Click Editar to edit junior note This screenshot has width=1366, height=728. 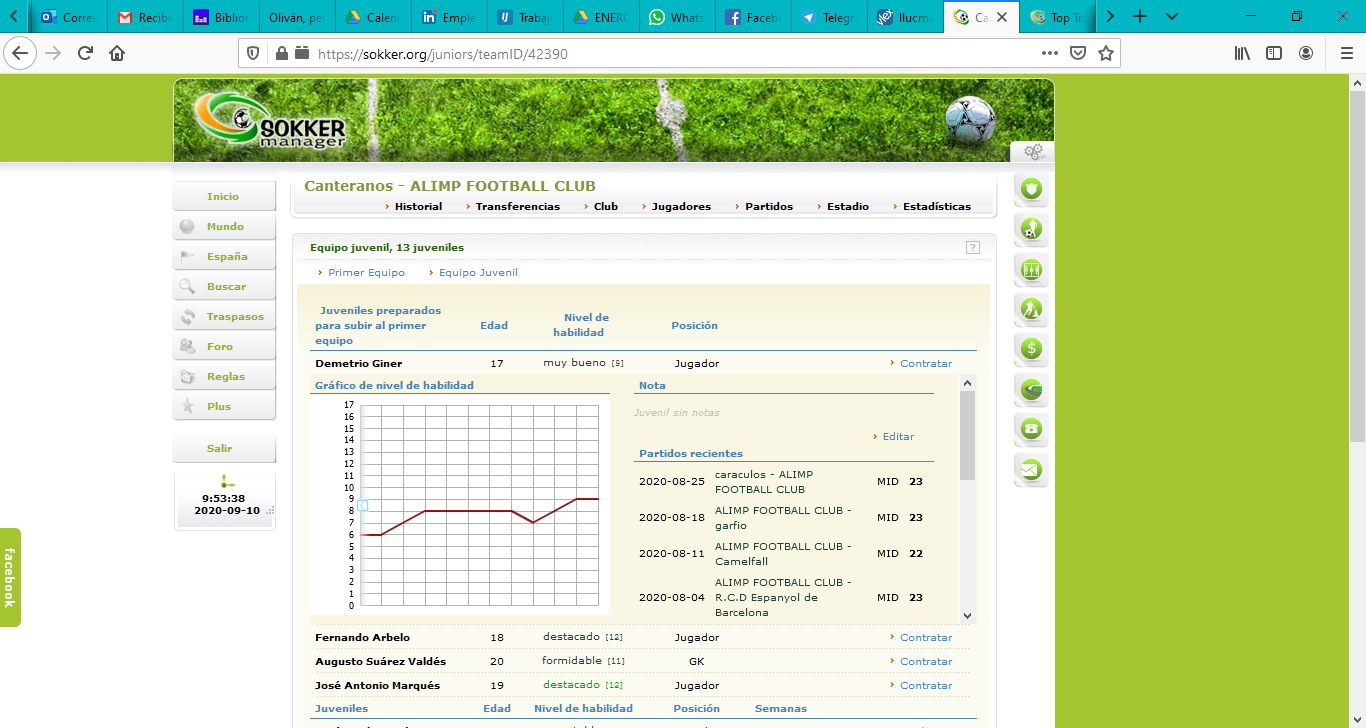(x=898, y=436)
